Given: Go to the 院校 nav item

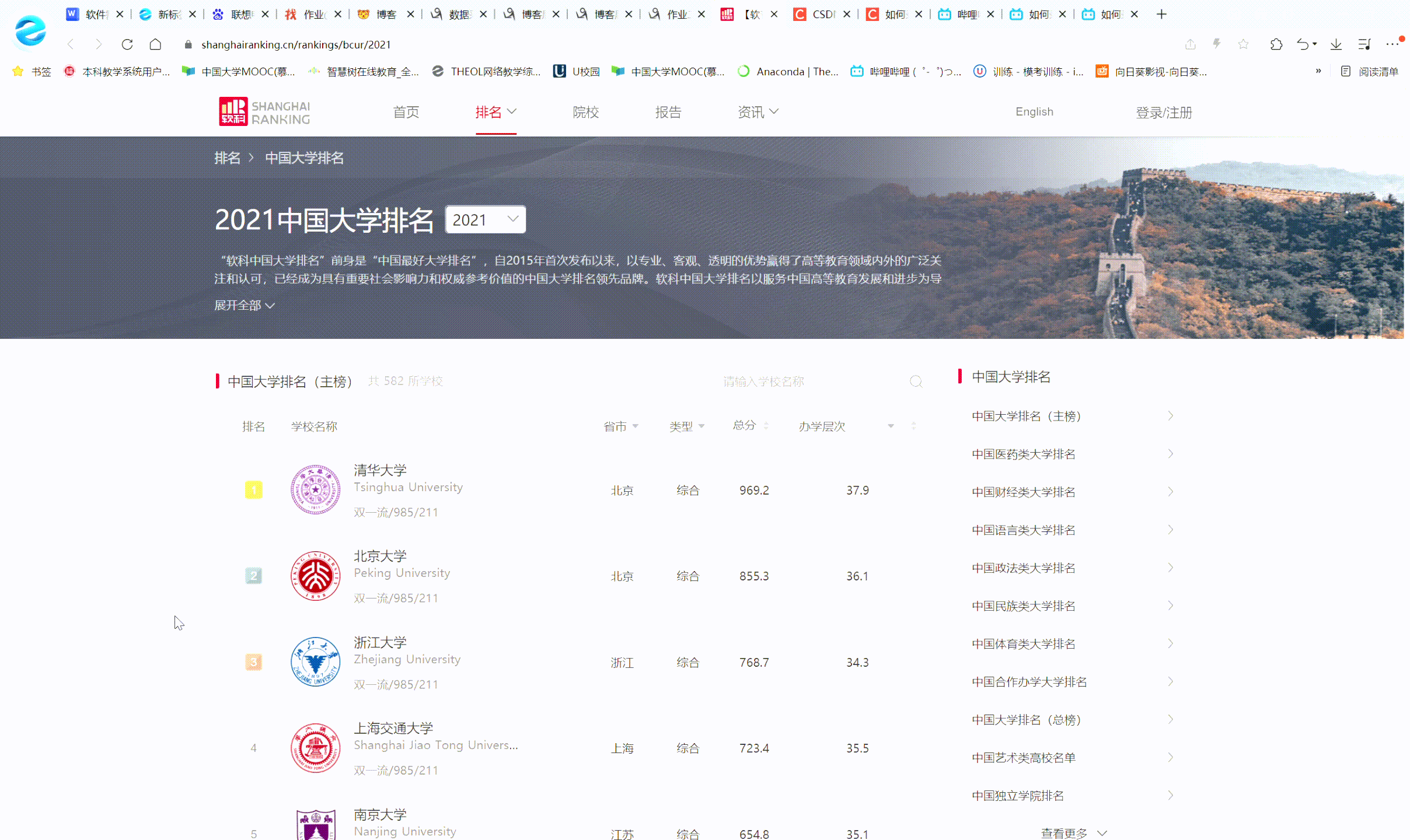Looking at the screenshot, I should click(585, 112).
